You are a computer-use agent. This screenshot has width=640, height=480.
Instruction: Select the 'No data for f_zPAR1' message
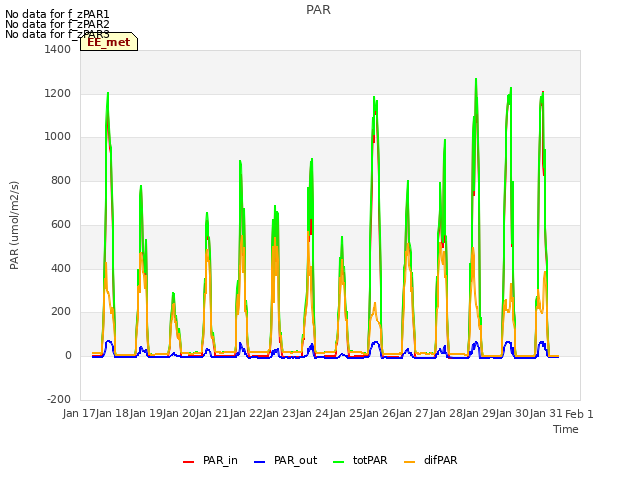[57, 15]
